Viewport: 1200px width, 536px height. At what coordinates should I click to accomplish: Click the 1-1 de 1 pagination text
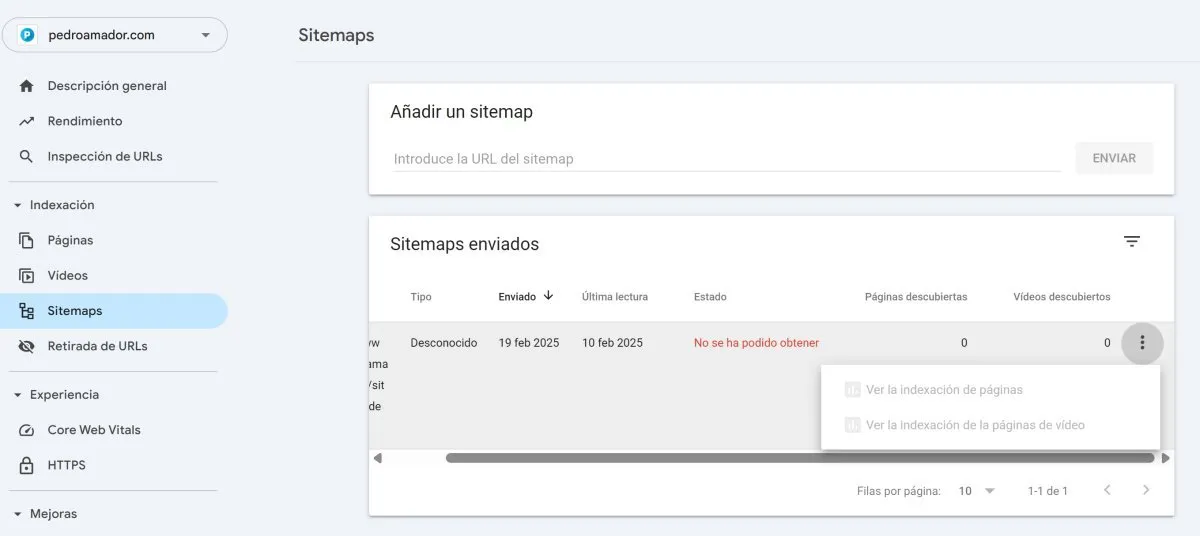[x=1048, y=491]
